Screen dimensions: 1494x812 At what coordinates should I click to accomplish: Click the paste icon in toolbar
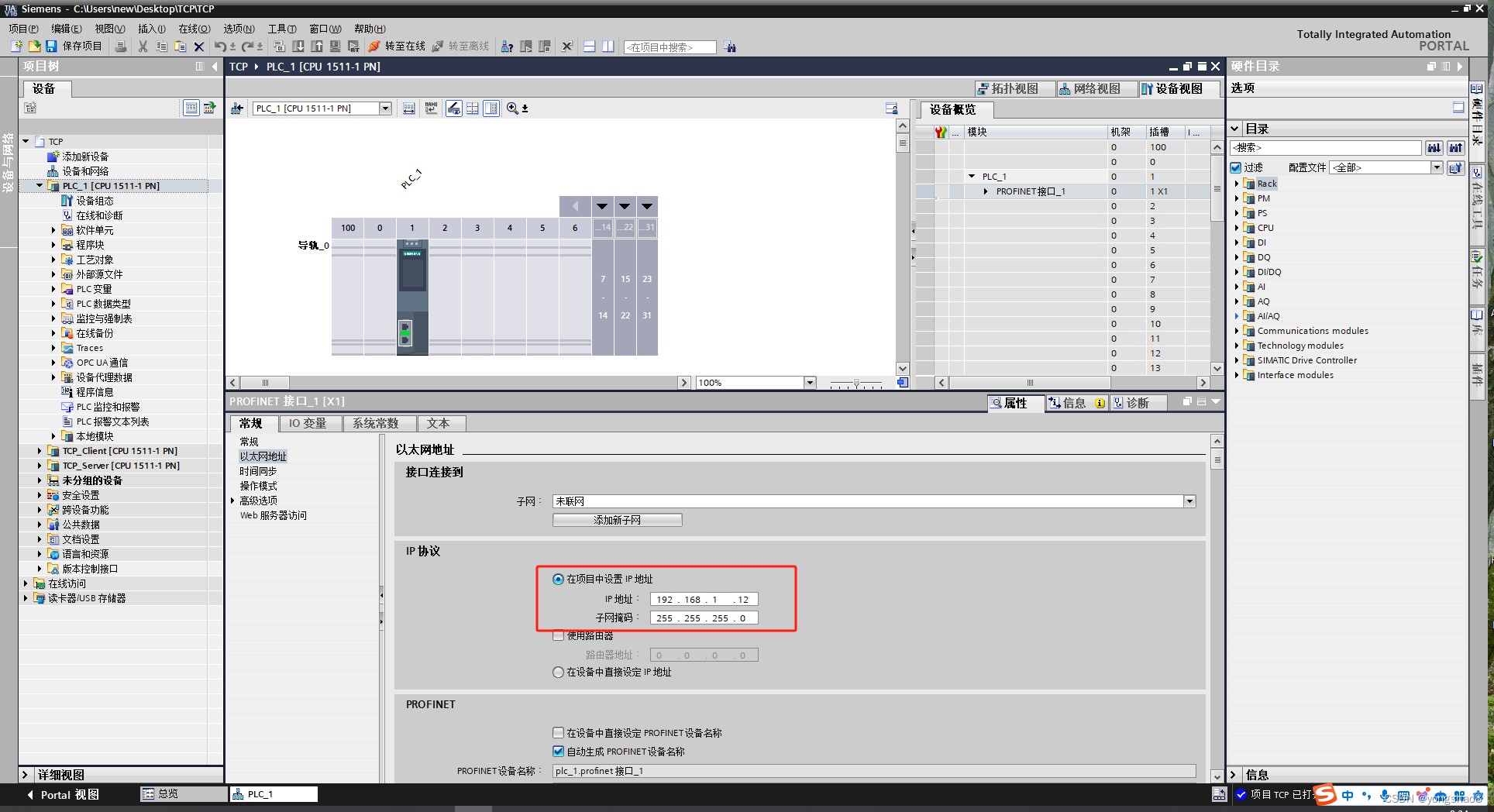pyautogui.click(x=180, y=46)
